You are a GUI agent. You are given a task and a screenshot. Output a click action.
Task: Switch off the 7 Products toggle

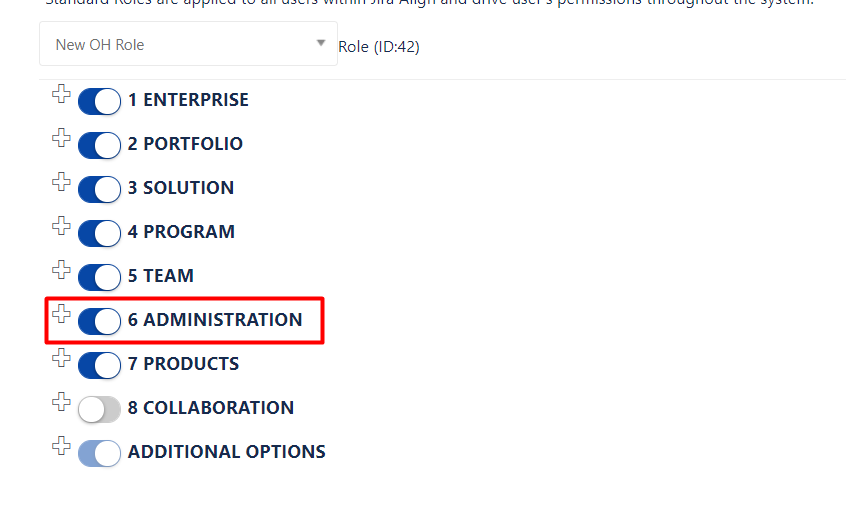(x=99, y=365)
